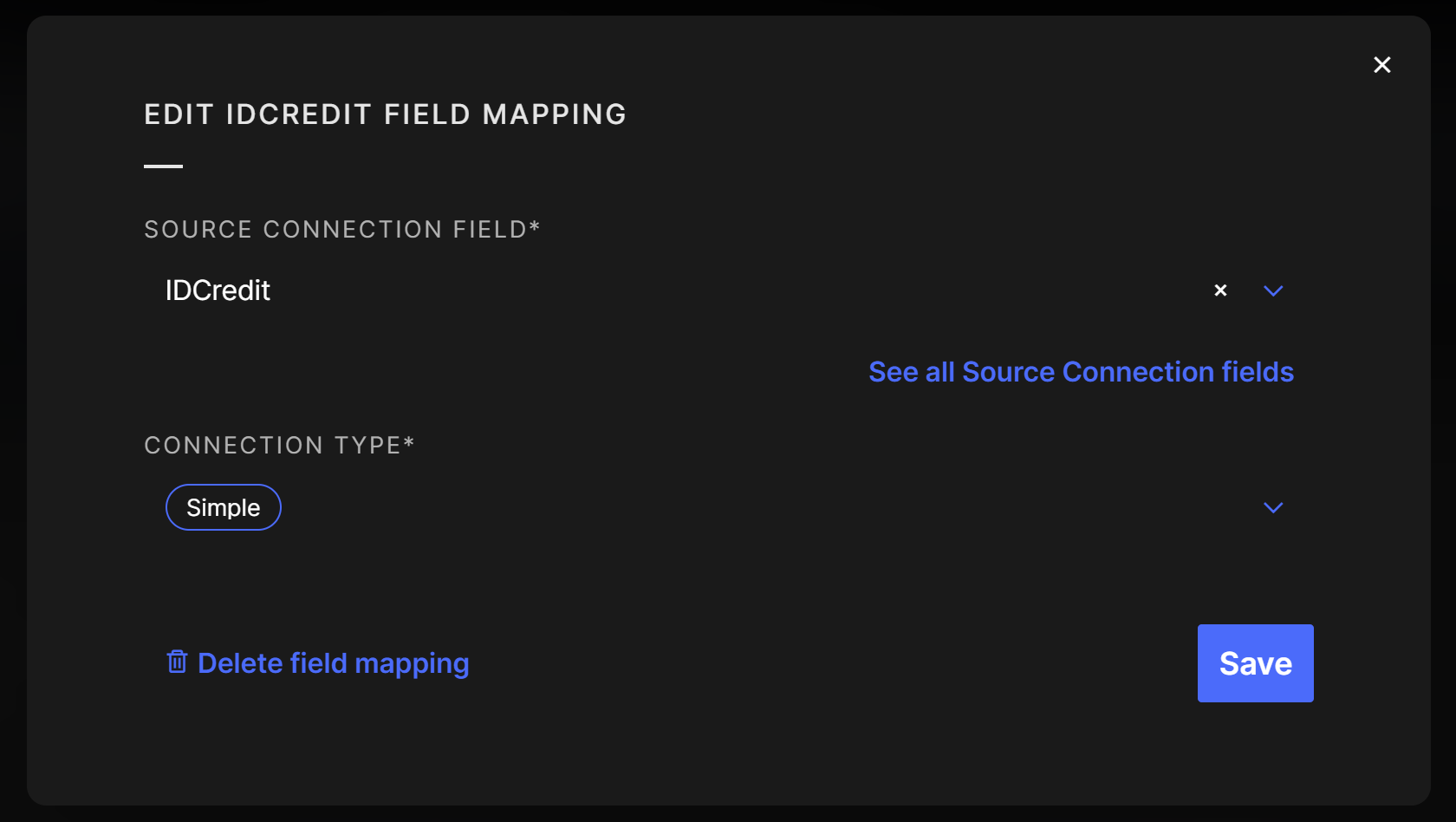Open See all Source Connection fields link

tap(1081, 372)
